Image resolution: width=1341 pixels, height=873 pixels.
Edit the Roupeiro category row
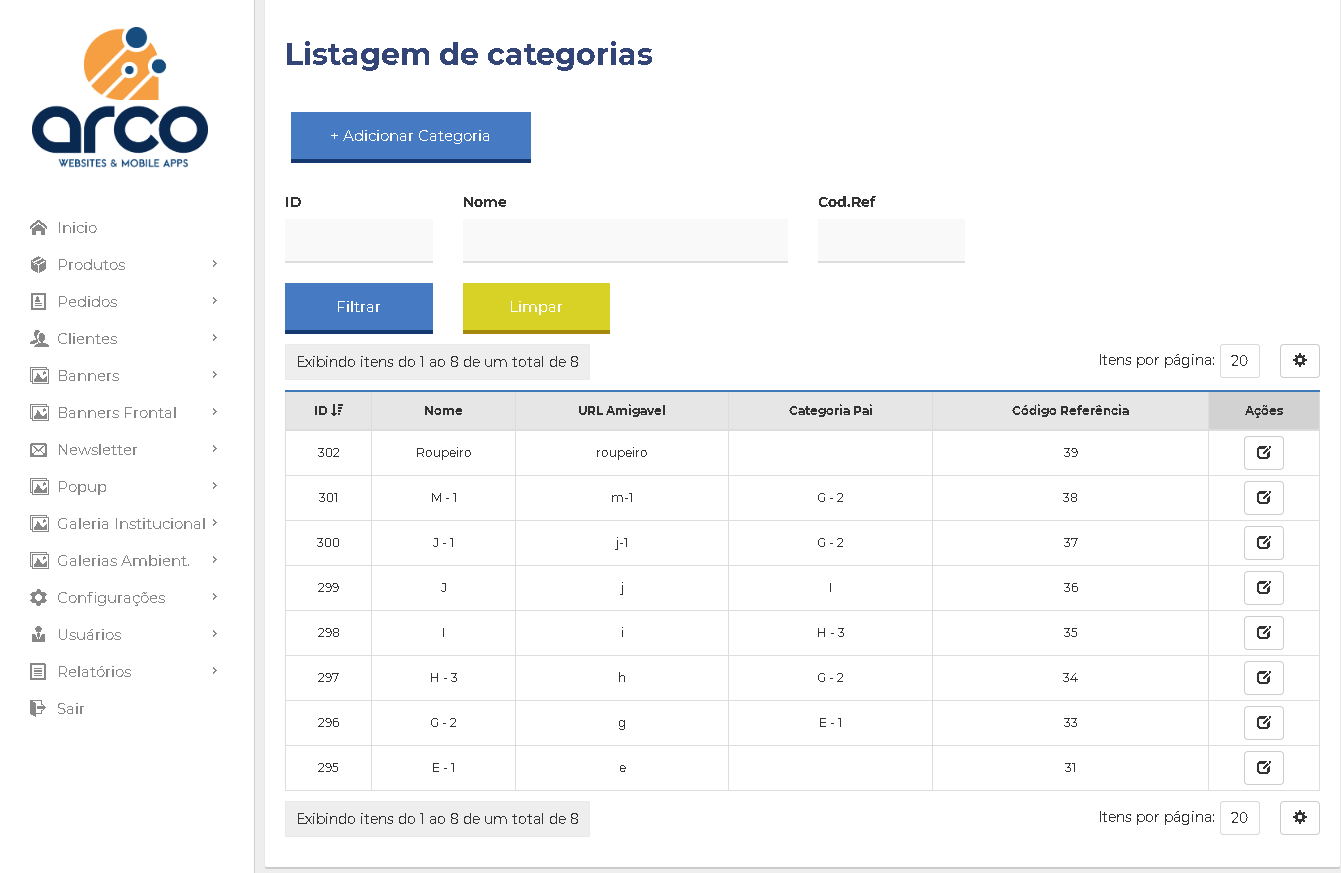(1264, 453)
